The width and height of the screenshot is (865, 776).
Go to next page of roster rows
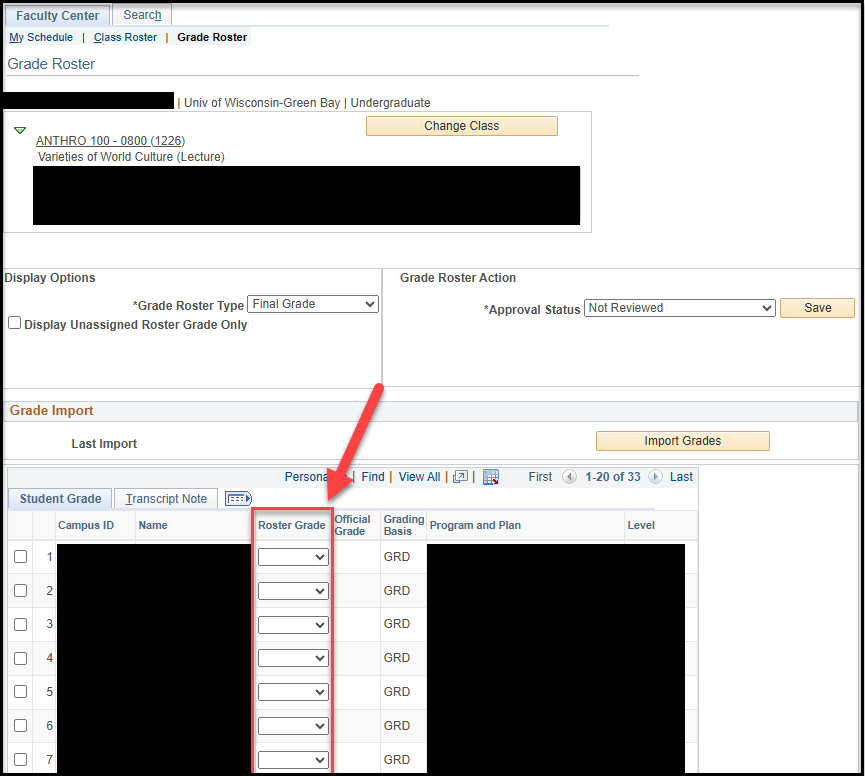(655, 477)
